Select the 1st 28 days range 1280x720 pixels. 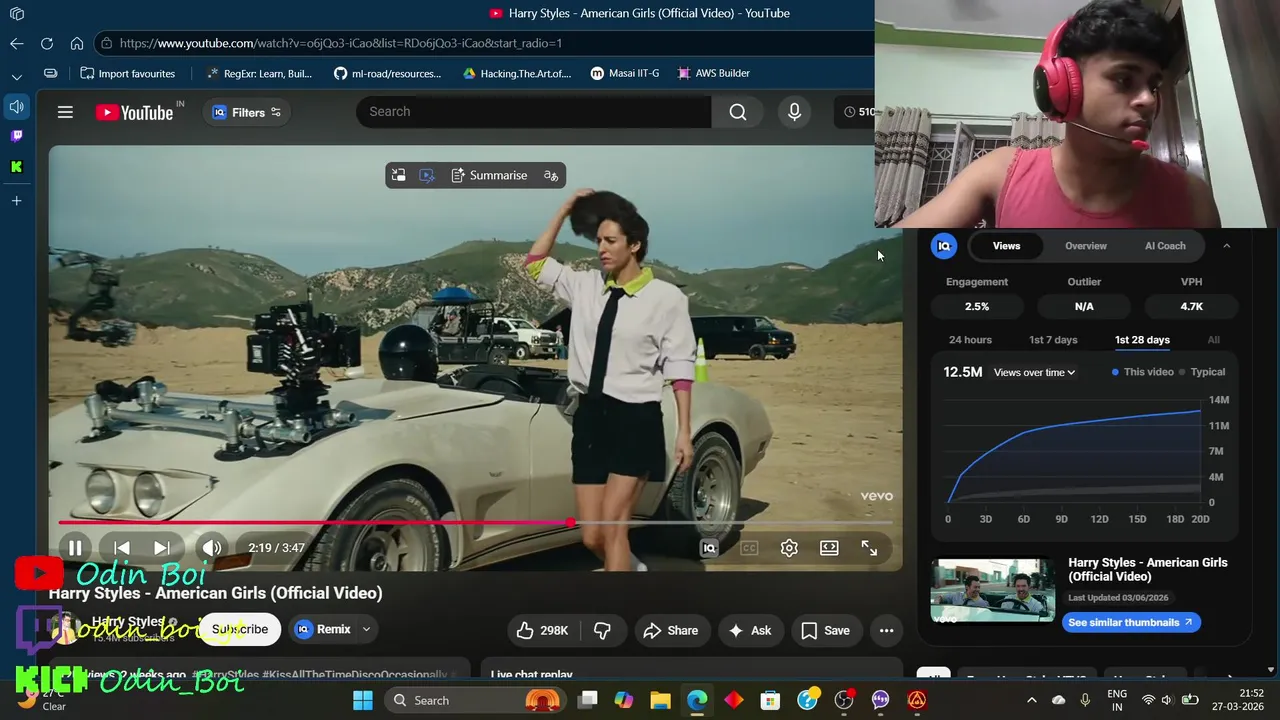tap(1142, 340)
